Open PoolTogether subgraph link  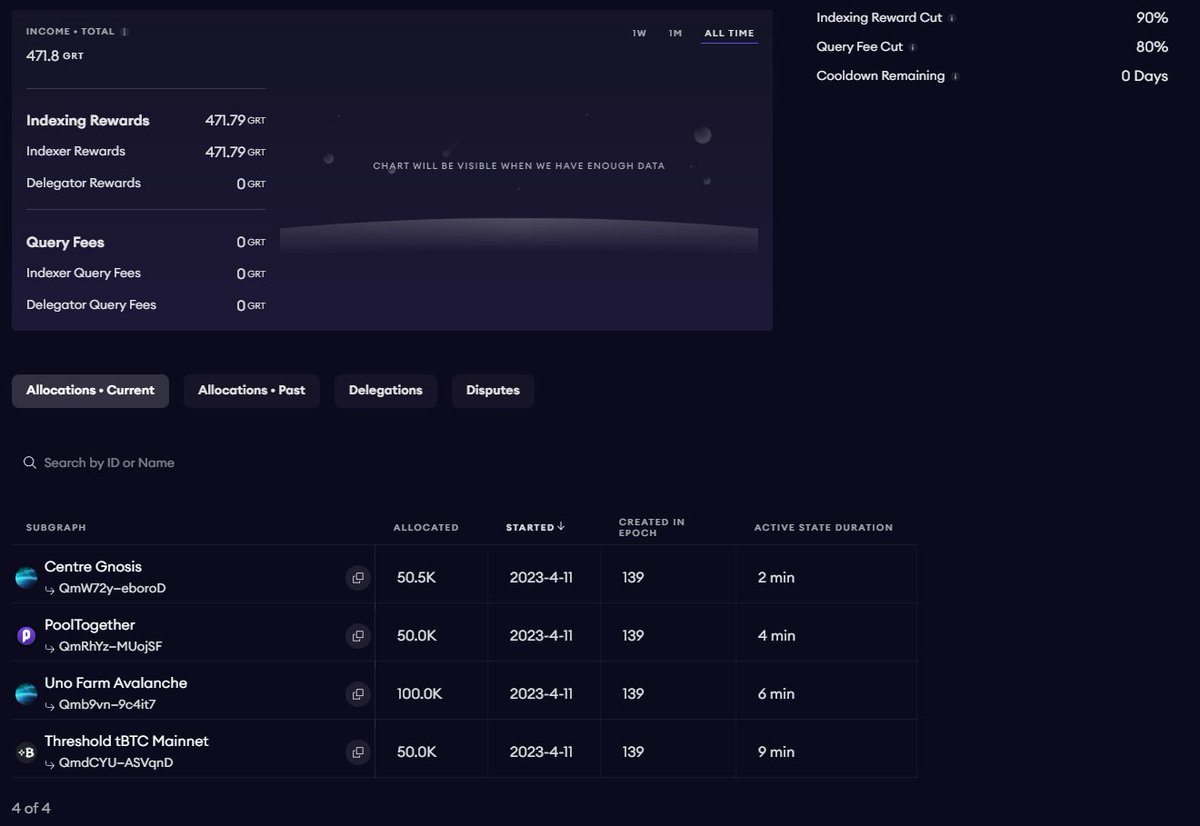click(x=90, y=625)
